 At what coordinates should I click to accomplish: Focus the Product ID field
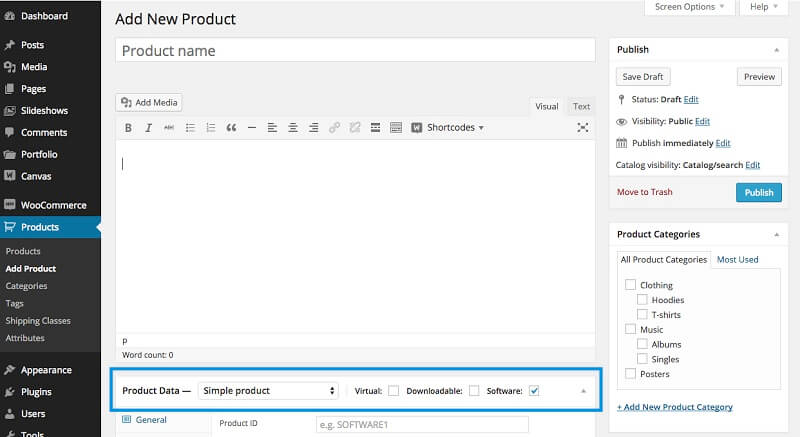422,424
